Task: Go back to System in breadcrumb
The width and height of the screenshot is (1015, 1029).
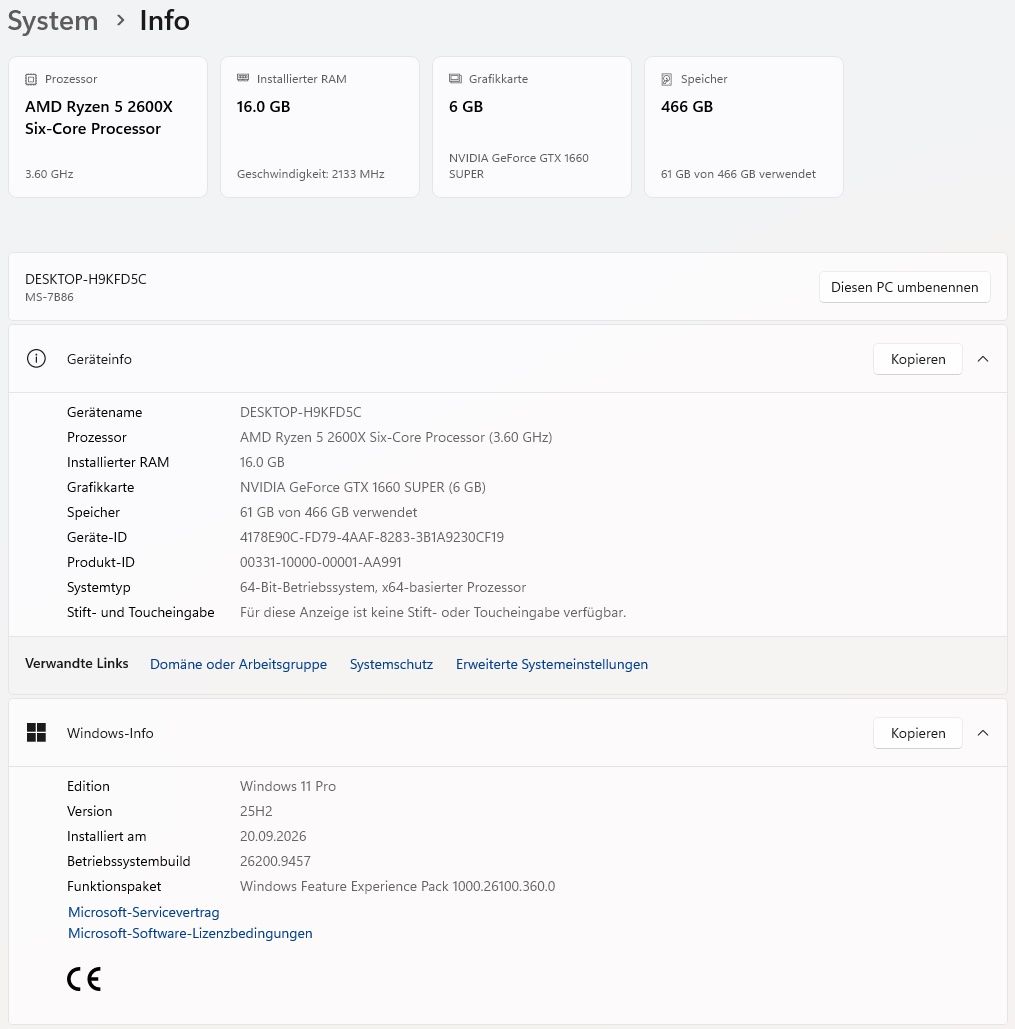Action: point(52,20)
